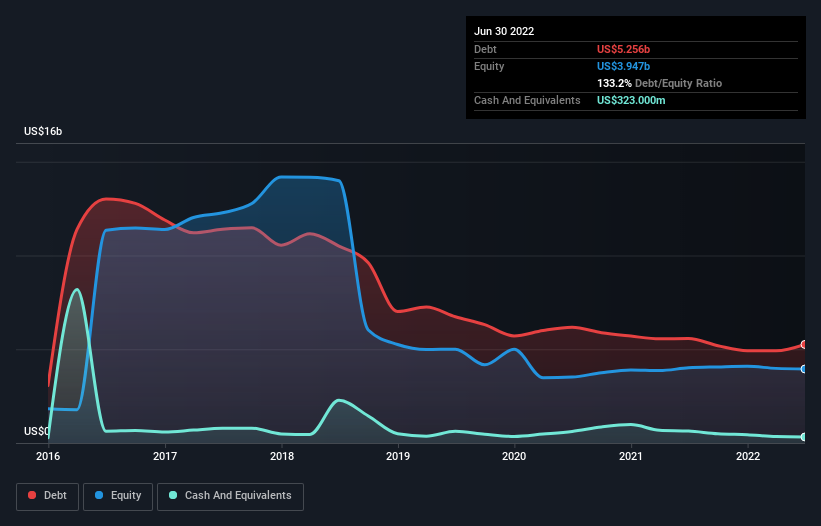Click the teal Cash And Equivalents legend dot
This screenshot has width=821, height=526.
173,495
